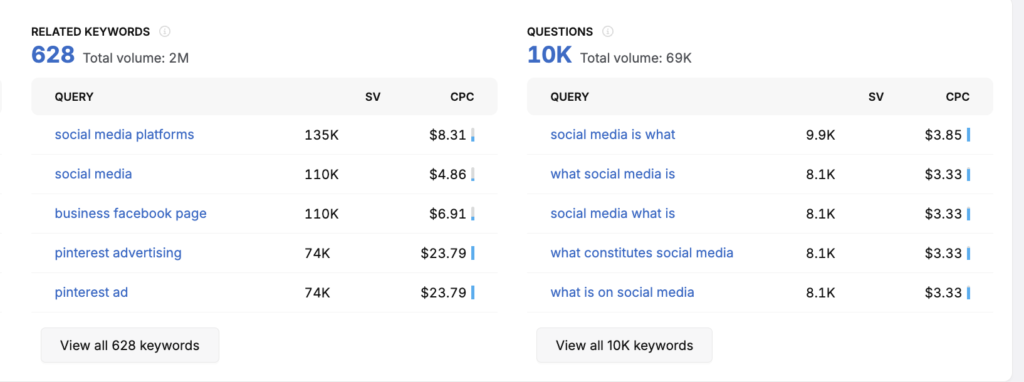Select the $3.85 CPC value
This screenshot has height=382, width=1024.
click(943, 135)
